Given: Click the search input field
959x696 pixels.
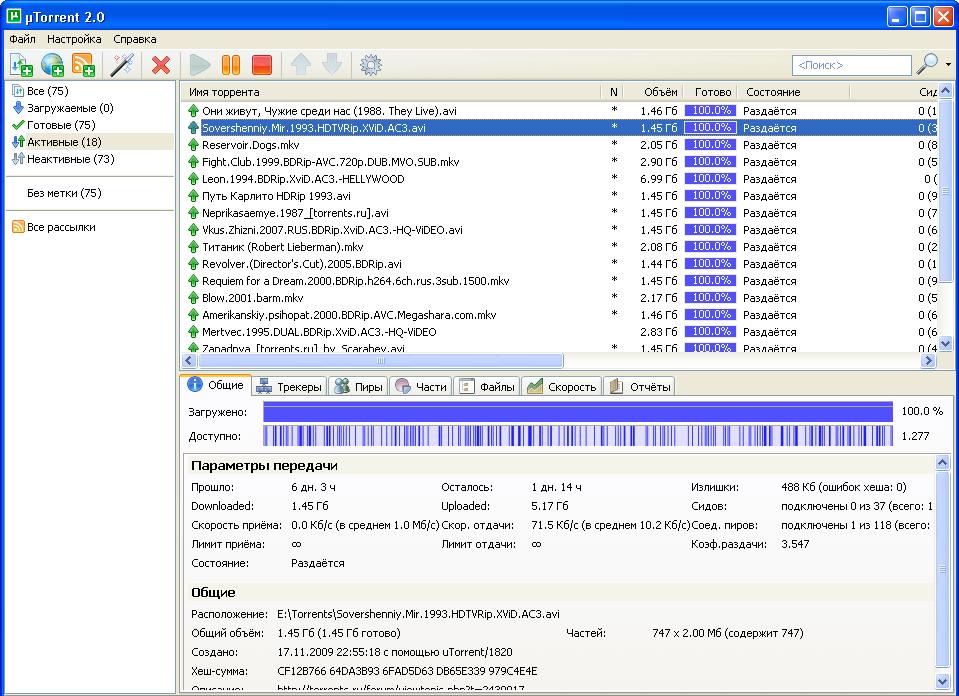Looking at the screenshot, I should click(851, 65).
